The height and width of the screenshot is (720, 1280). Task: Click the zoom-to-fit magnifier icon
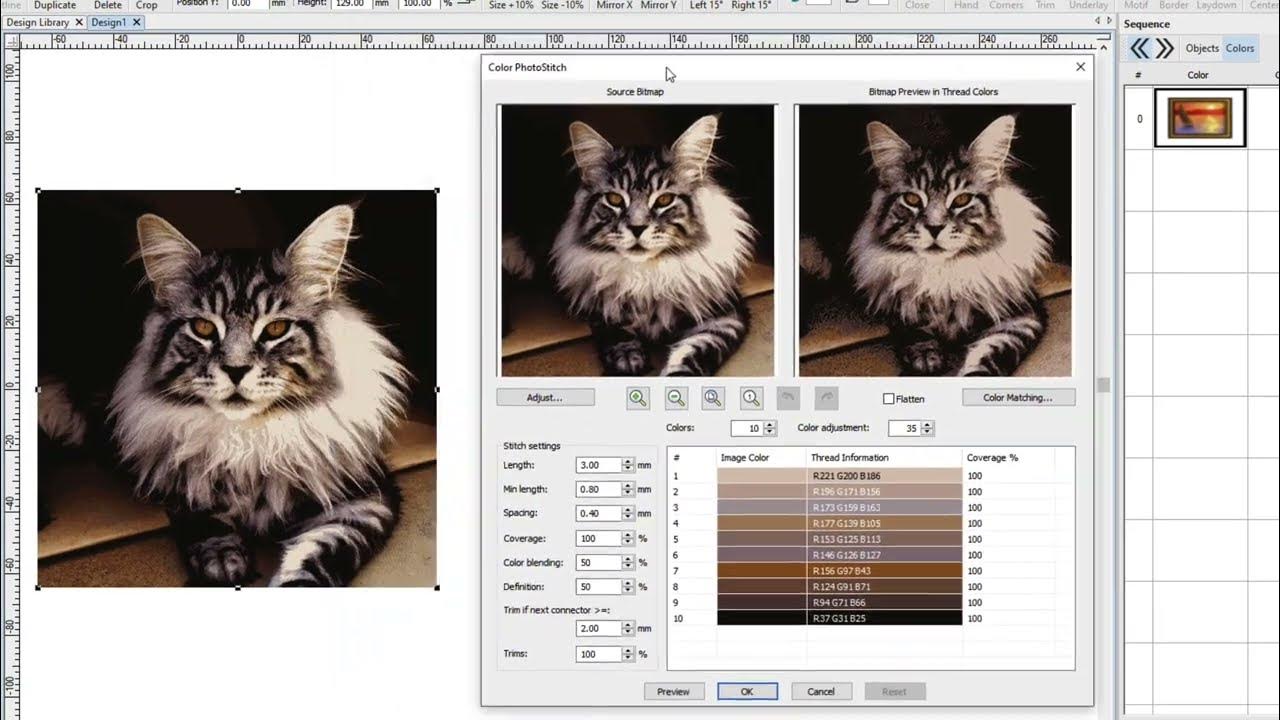[713, 398]
